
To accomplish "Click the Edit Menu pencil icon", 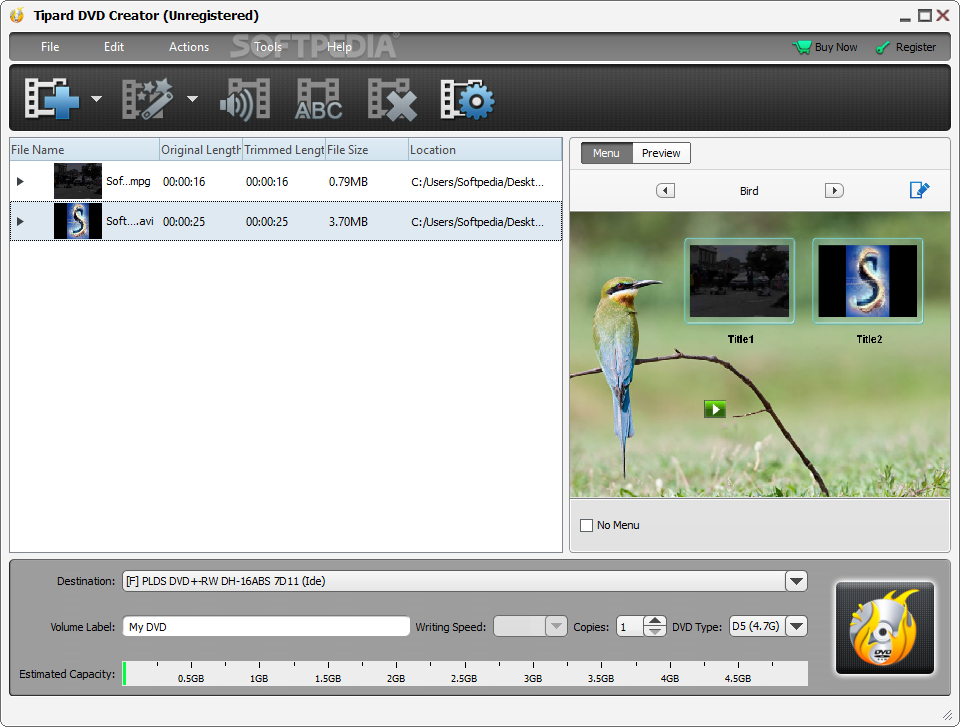I will 919,190.
